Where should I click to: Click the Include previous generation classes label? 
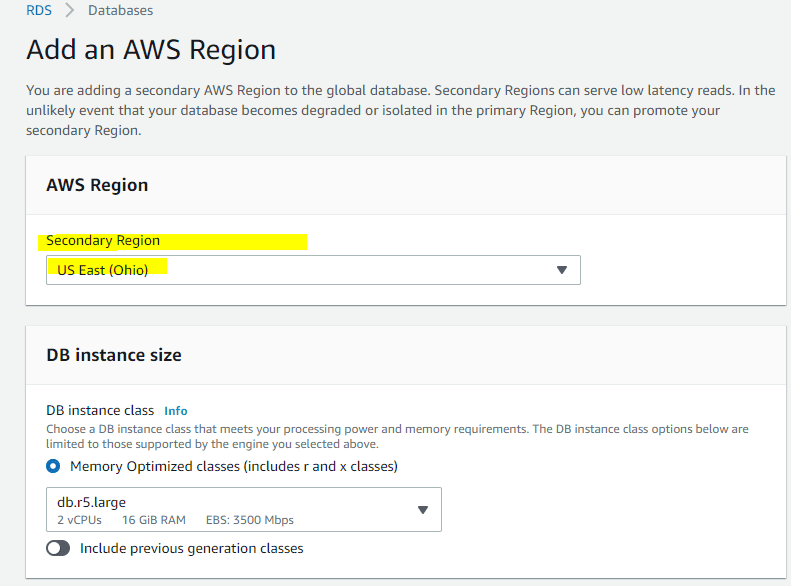tap(192, 548)
